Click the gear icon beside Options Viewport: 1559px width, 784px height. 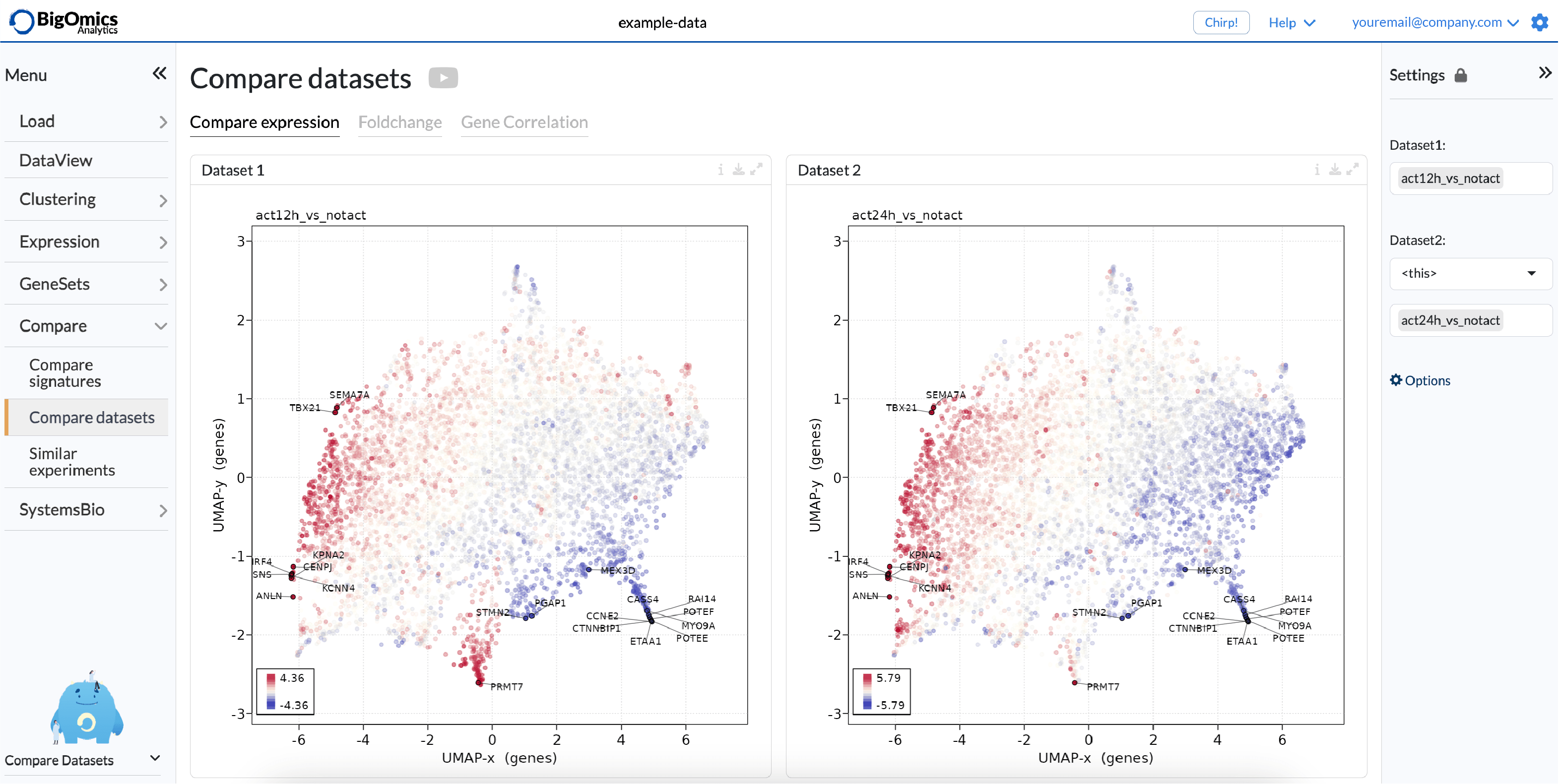coord(1396,380)
